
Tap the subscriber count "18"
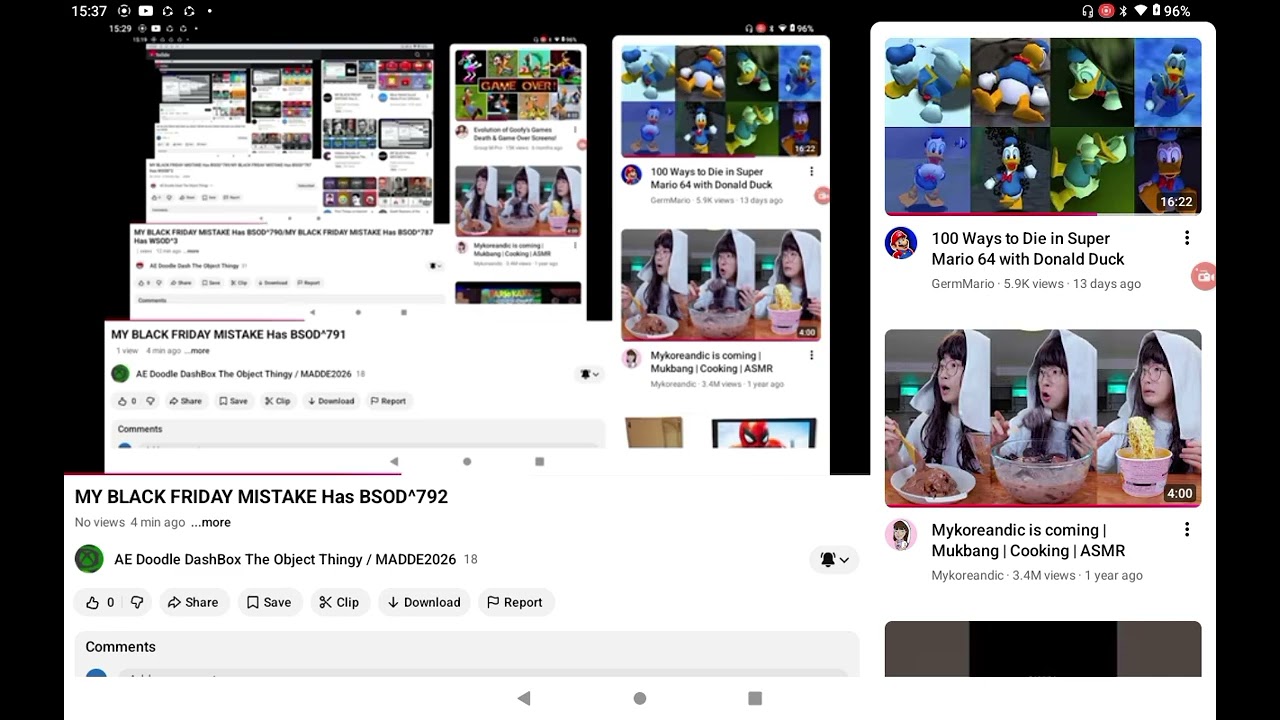(470, 559)
